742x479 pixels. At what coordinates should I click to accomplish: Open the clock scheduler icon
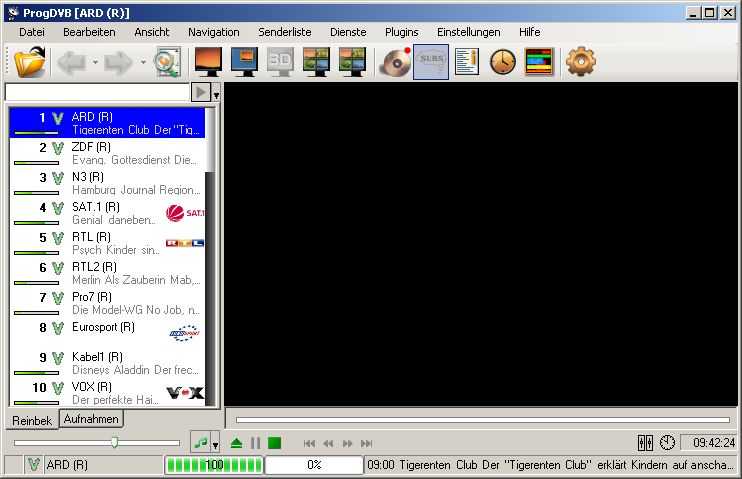(502, 62)
